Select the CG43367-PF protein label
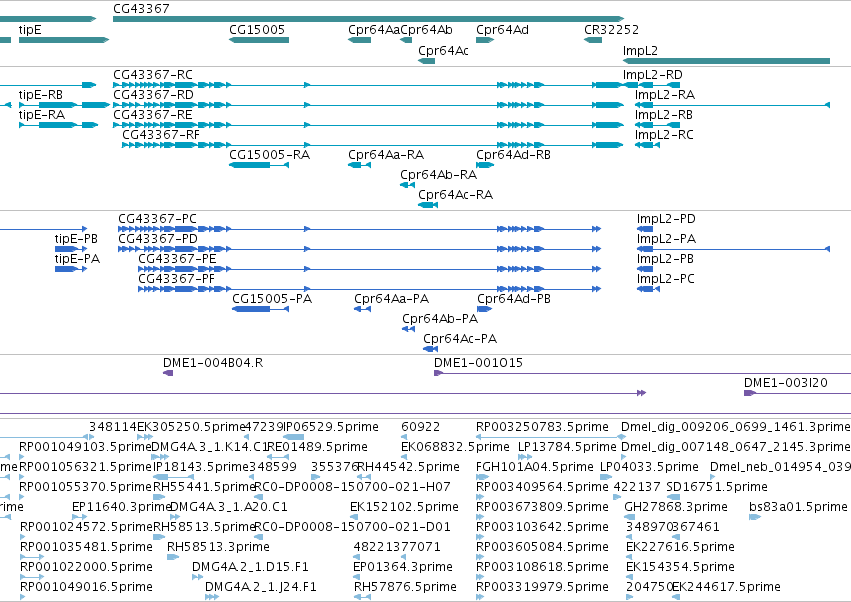The image size is (851, 602). 176,278
